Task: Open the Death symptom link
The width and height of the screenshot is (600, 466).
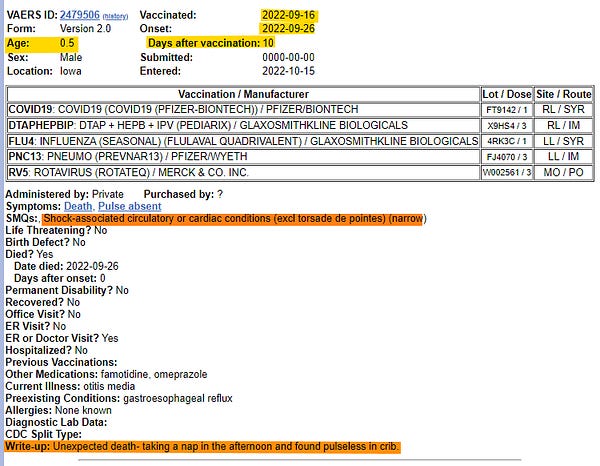Action: (78, 206)
